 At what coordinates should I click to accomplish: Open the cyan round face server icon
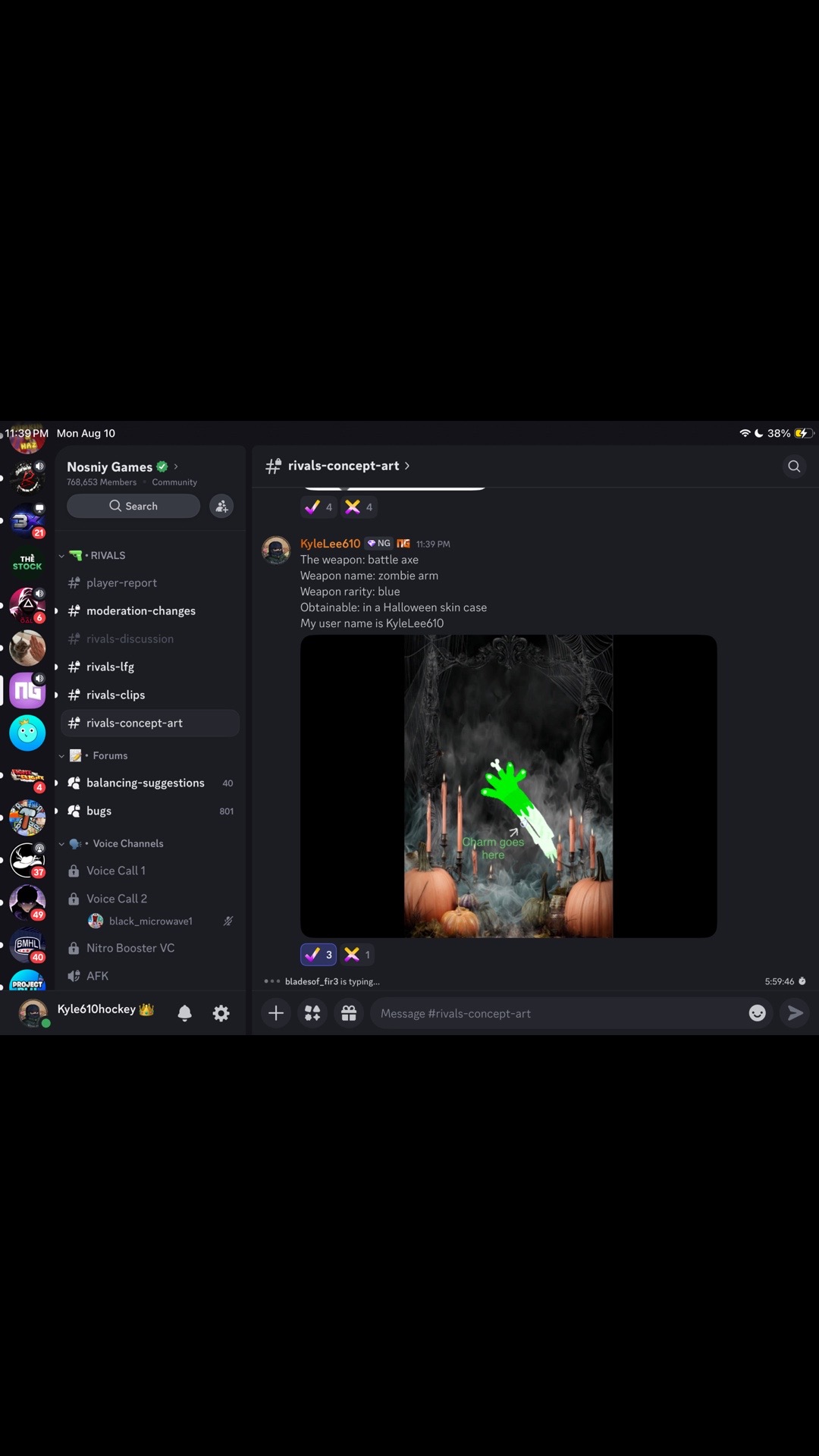pos(27,733)
